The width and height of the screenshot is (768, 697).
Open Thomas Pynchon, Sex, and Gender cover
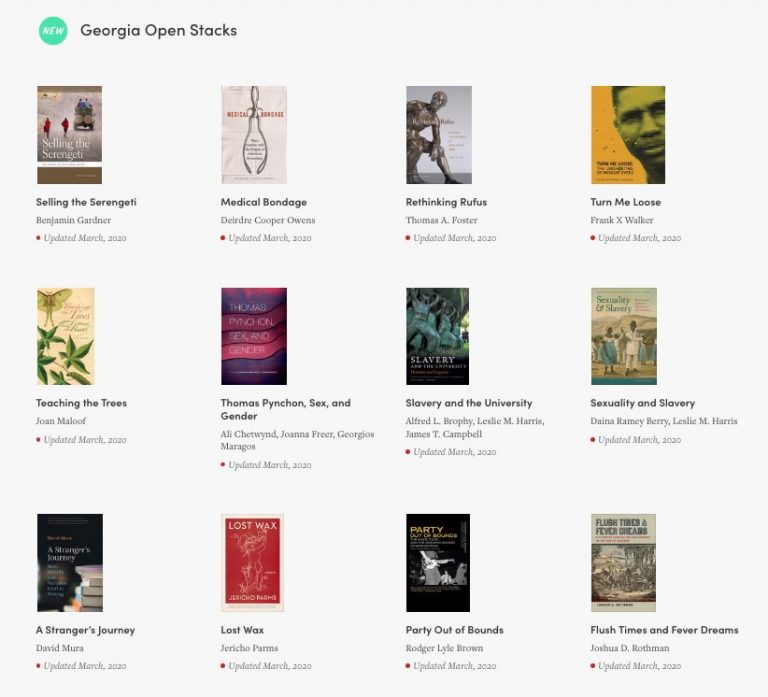[253, 336]
